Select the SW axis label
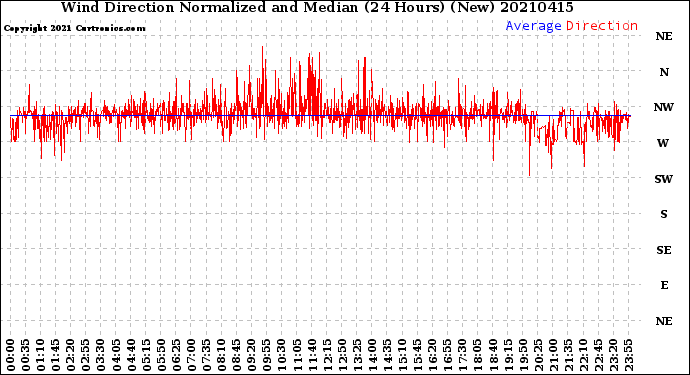Screen dimensions: 690x375 pyautogui.click(x=664, y=179)
